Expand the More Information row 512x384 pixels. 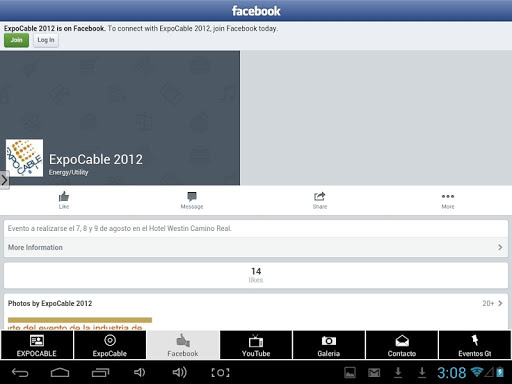click(256, 247)
